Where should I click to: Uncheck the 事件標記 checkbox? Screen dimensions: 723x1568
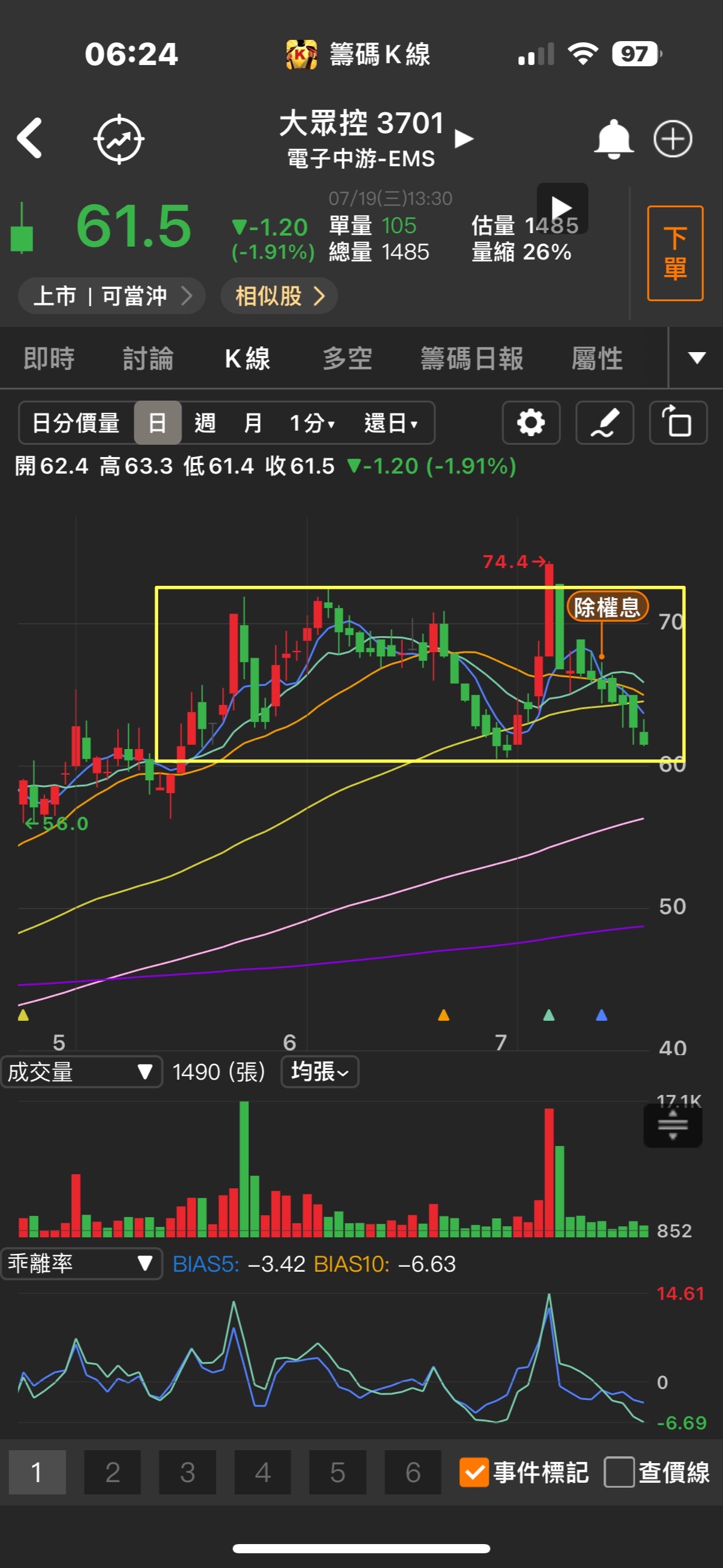[474, 1472]
